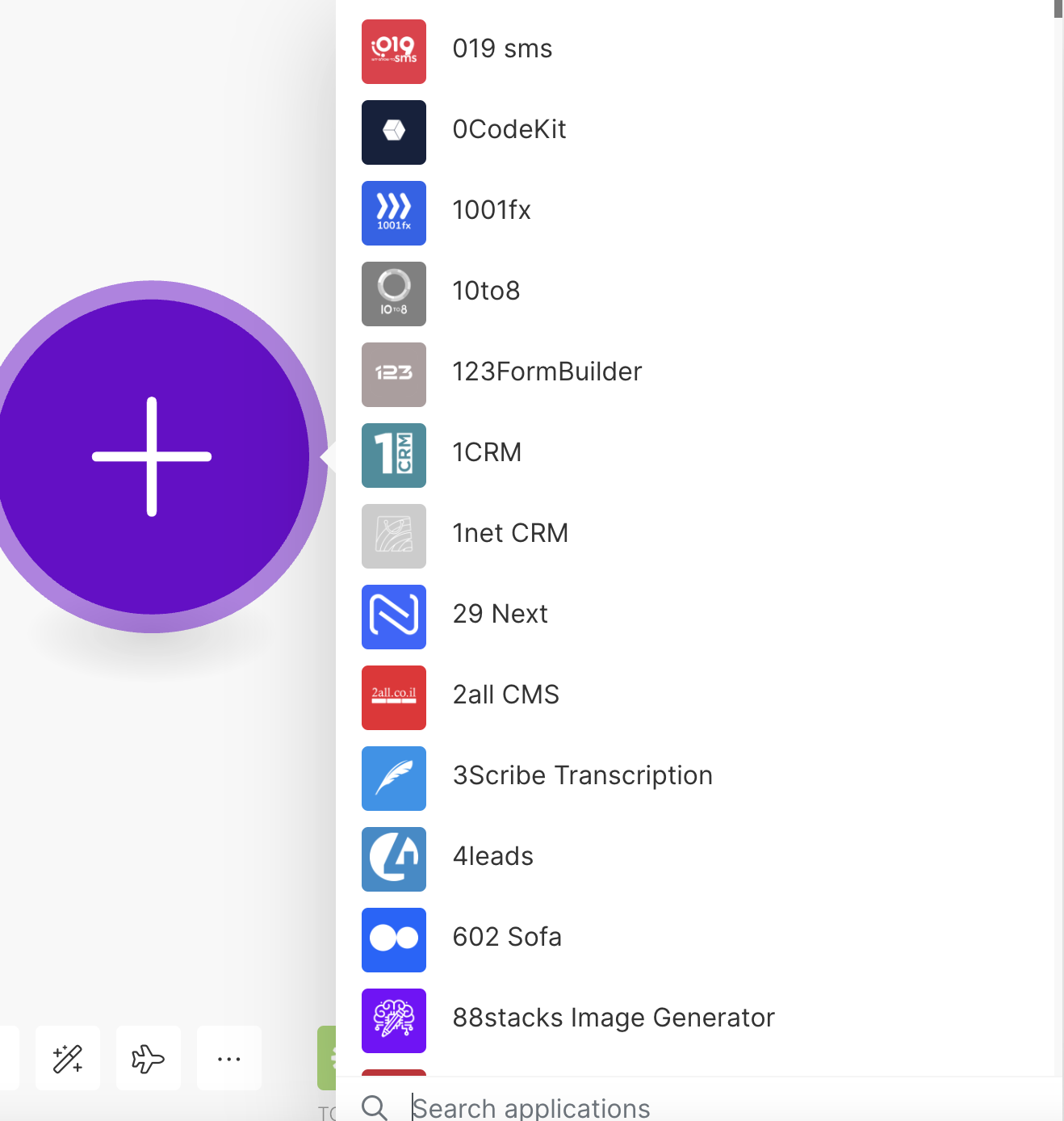Screen dimensions: 1064x1121
Task: Click the 2all CMS app icon
Action: click(x=394, y=698)
